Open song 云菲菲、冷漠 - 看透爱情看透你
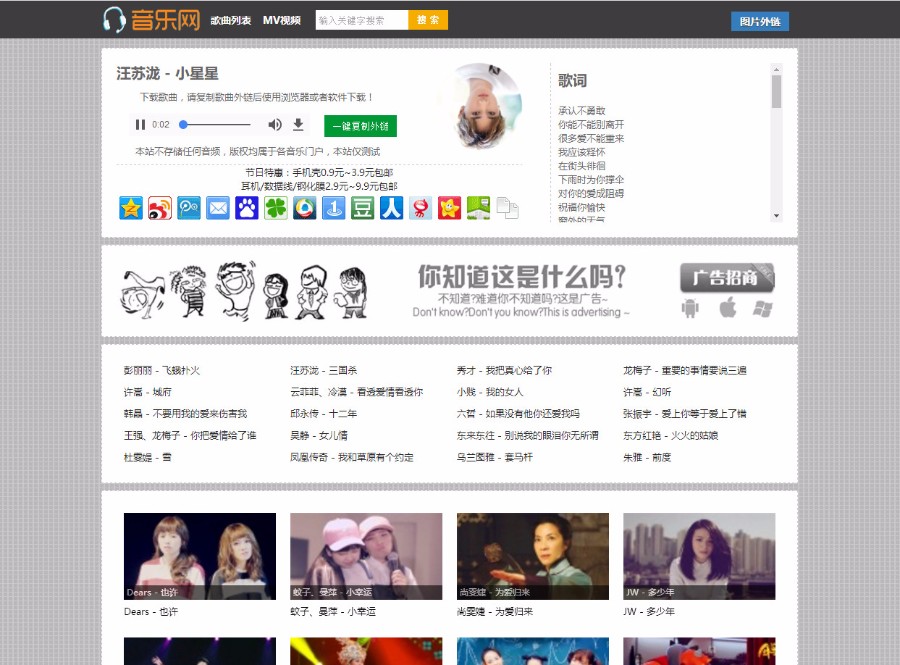900x665 pixels. [356, 392]
